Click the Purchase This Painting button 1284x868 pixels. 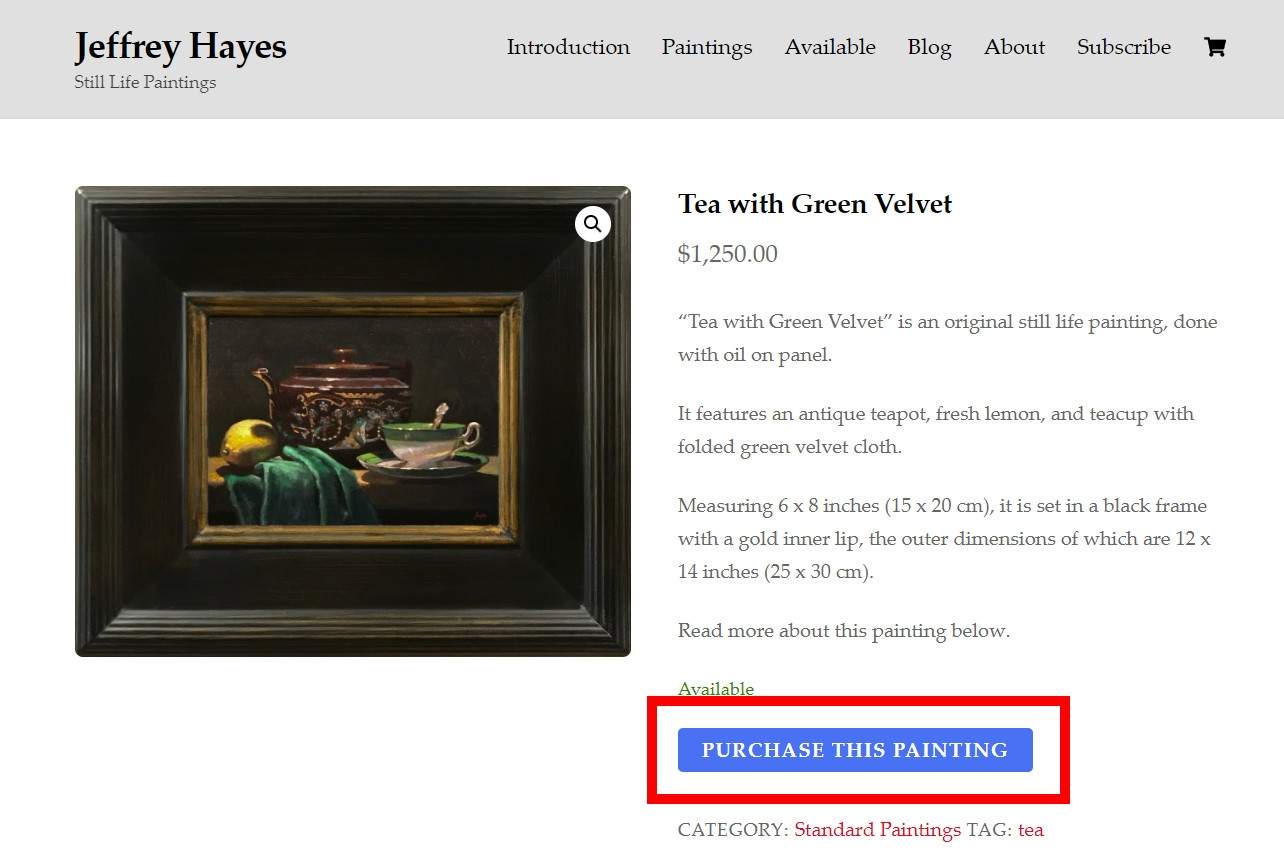point(855,750)
